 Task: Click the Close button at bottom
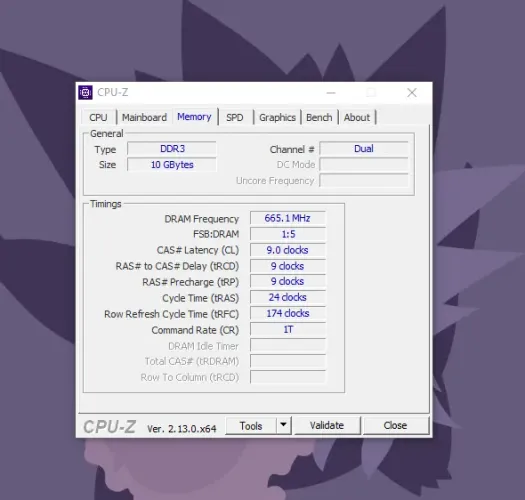(395, 426)
